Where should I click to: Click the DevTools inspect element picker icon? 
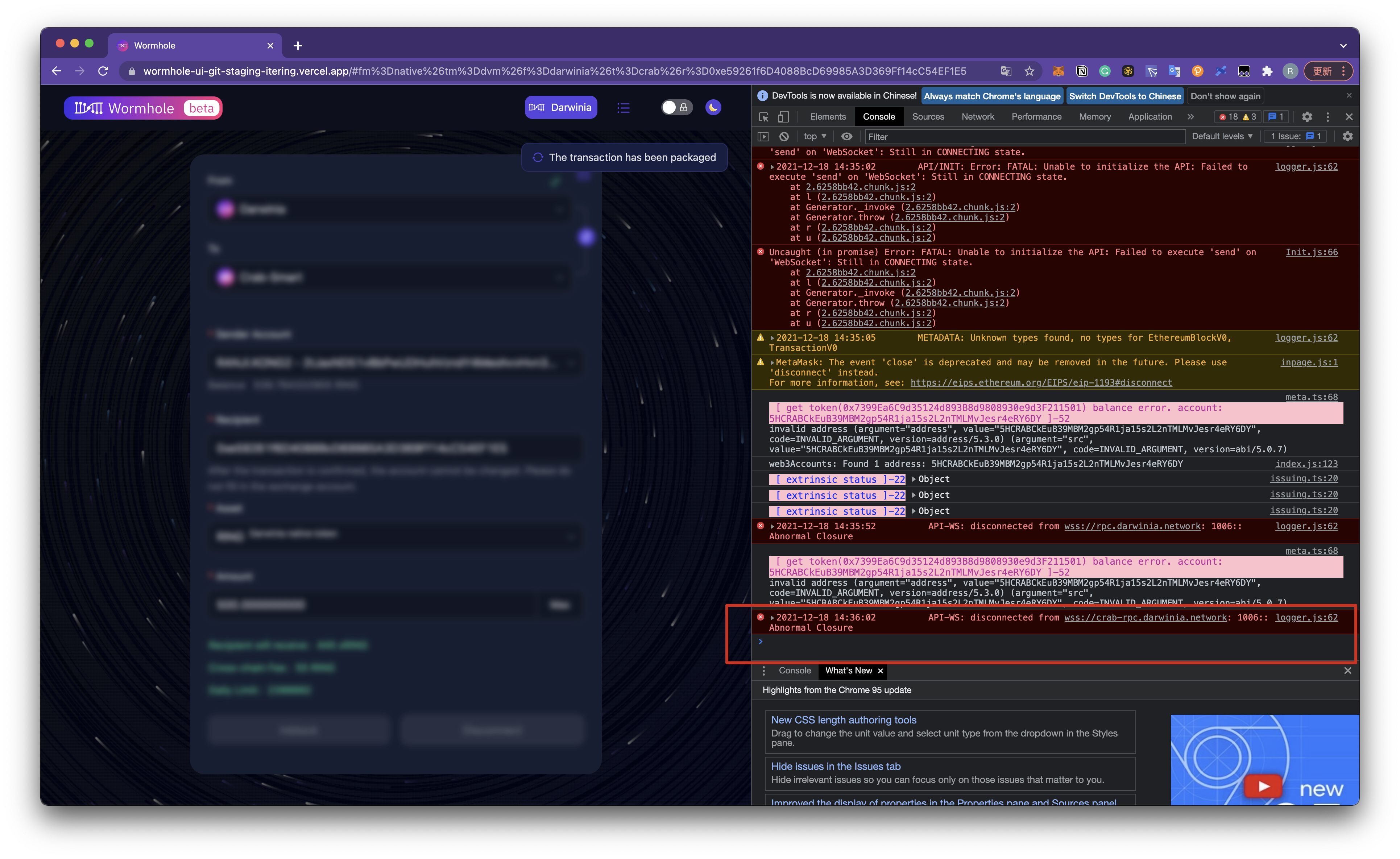[764, 117]
